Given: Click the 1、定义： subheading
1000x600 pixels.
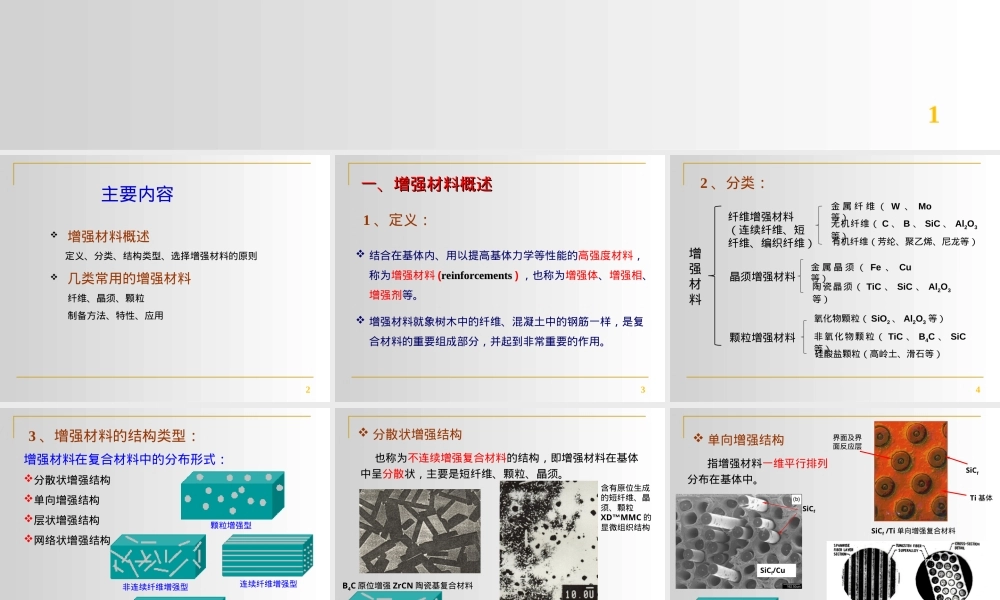Looking at the screenshot, I should (396, 220).
